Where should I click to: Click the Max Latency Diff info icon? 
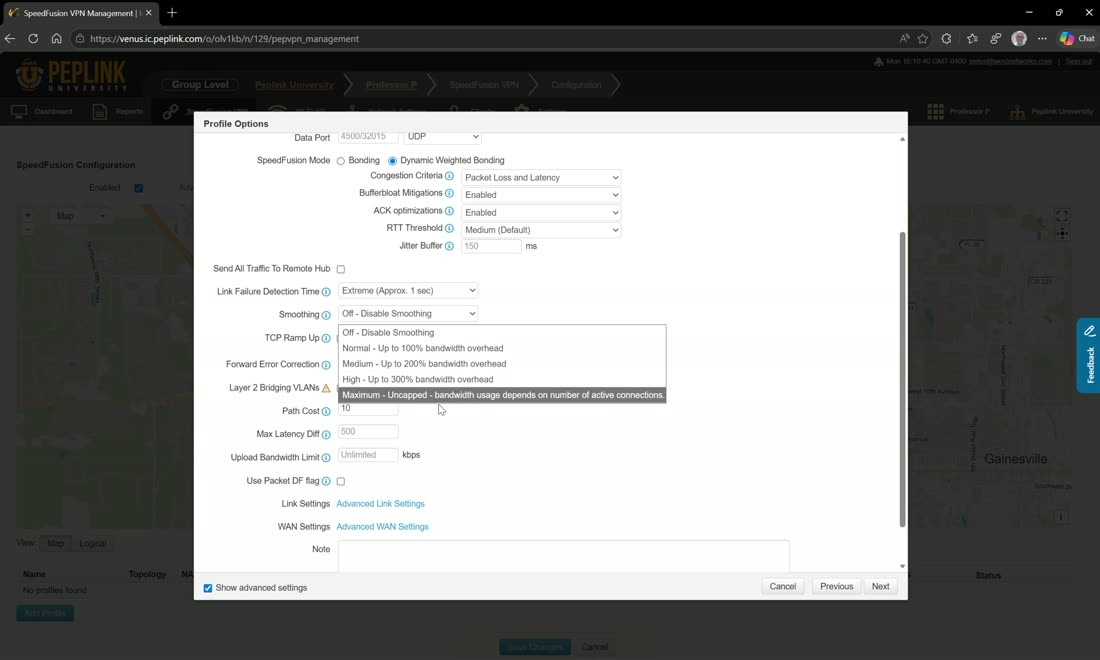point(326,435)
